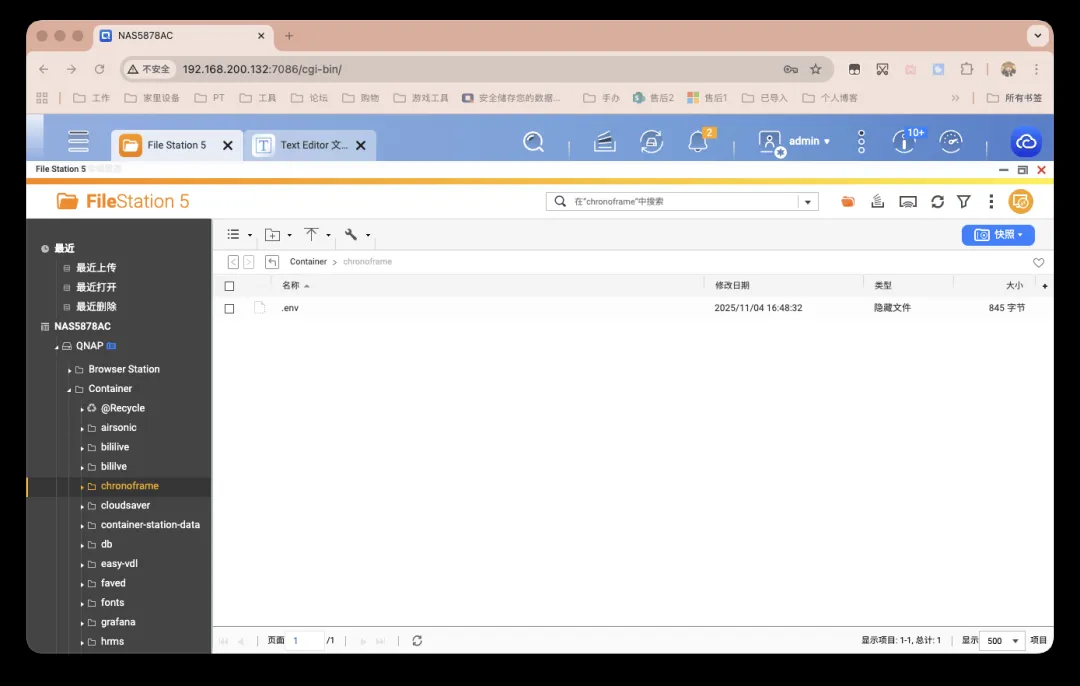The height and width of the screenshot is (686, 1080).
Task: Toggle the select-all checkbox in header
Action: pos(229,286)
